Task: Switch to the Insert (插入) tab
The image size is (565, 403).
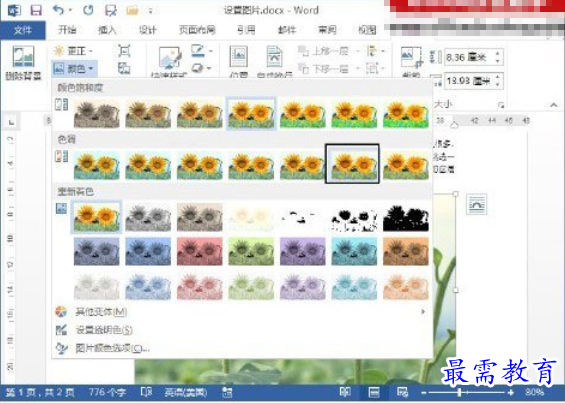Action: point(107,30)
